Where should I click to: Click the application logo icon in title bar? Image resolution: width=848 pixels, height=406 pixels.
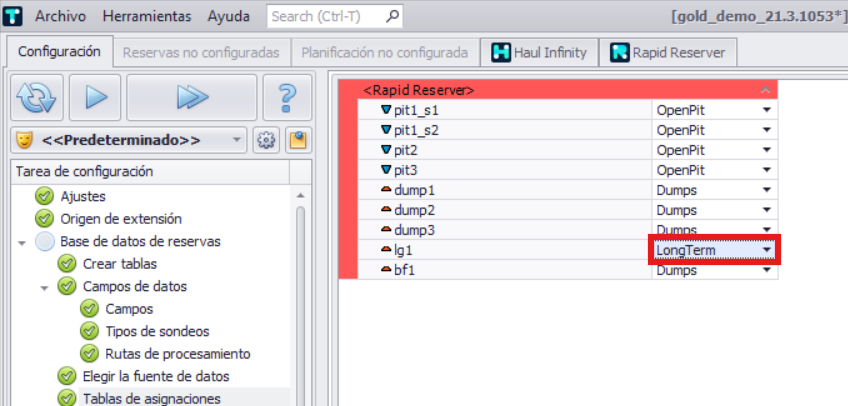[14, 17]
